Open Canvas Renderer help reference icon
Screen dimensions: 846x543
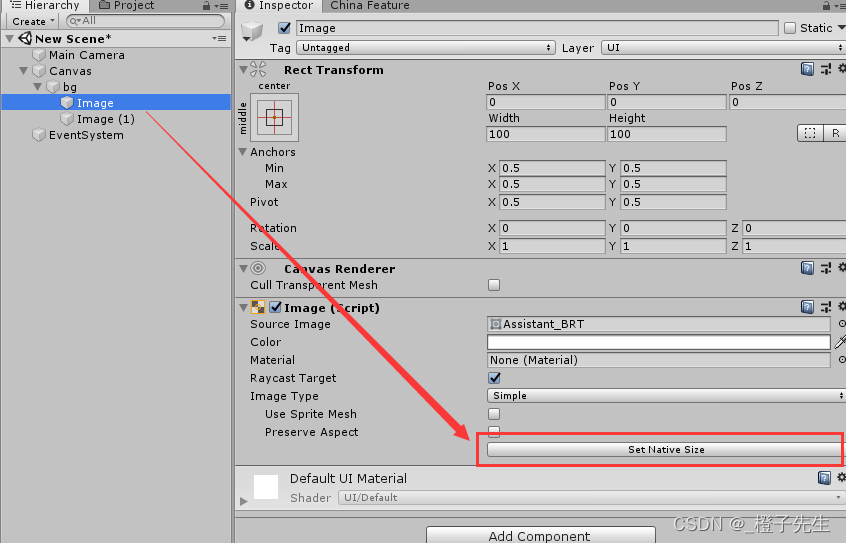[807, 268]
